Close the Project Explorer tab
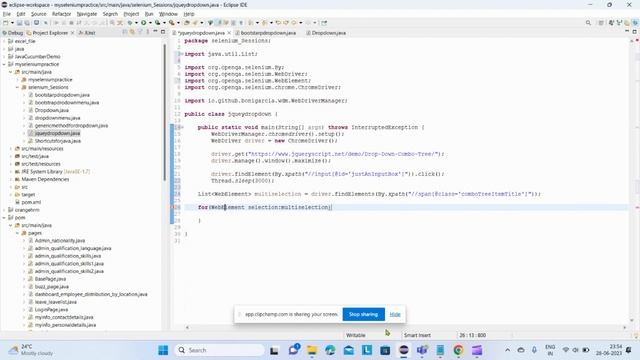The width and height of the screenshot is (640, 360). 73,33
